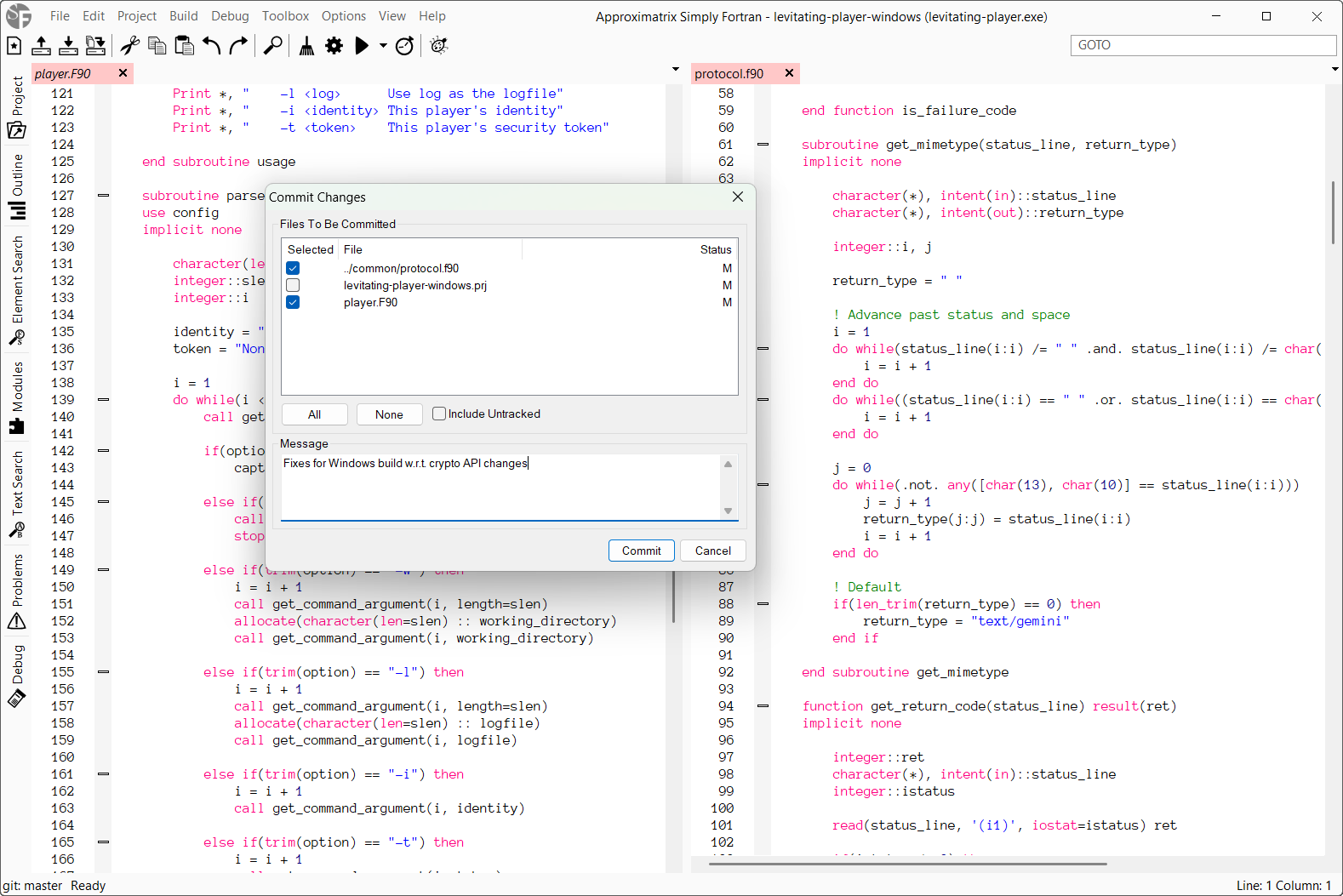Uncheck ../common/protocol.f90 for commit
Image resolution: width=1343 pixels, height=896 pixels.
[x=293, y=268]
